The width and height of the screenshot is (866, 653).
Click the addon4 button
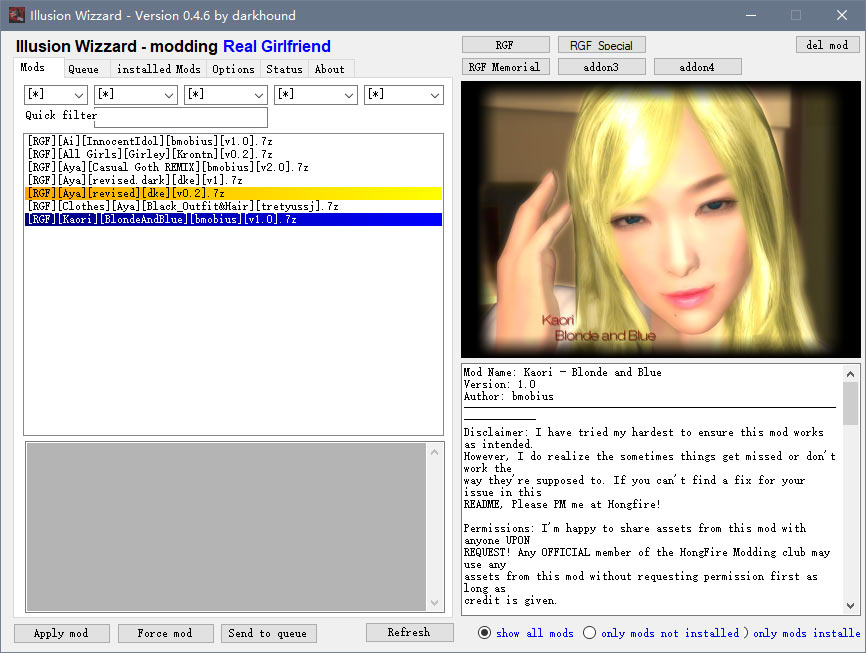point(698,67)
